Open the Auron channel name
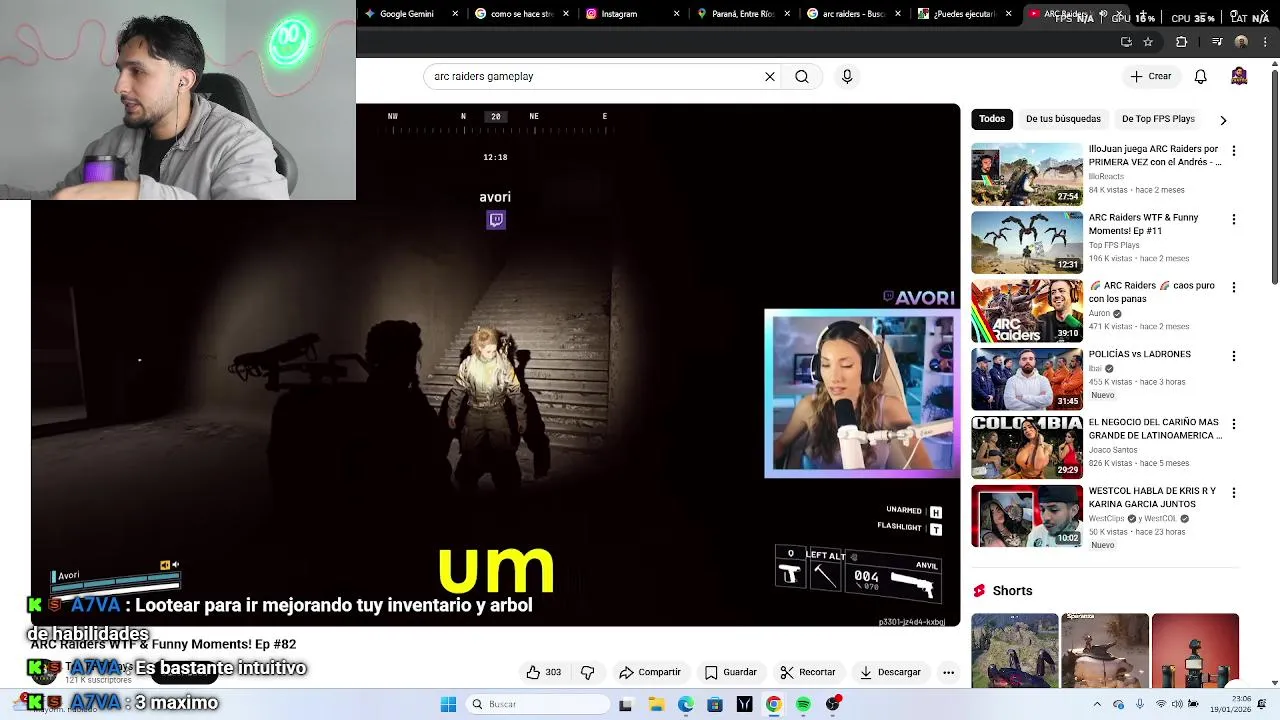This screenshot has width=1280, height=720. coord(1100,313)
